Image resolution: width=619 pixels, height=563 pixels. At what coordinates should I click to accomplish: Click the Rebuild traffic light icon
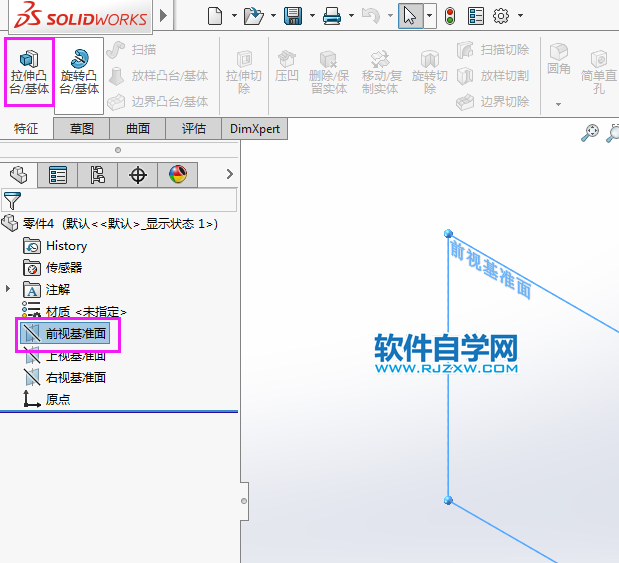click(x=450, y=16)
